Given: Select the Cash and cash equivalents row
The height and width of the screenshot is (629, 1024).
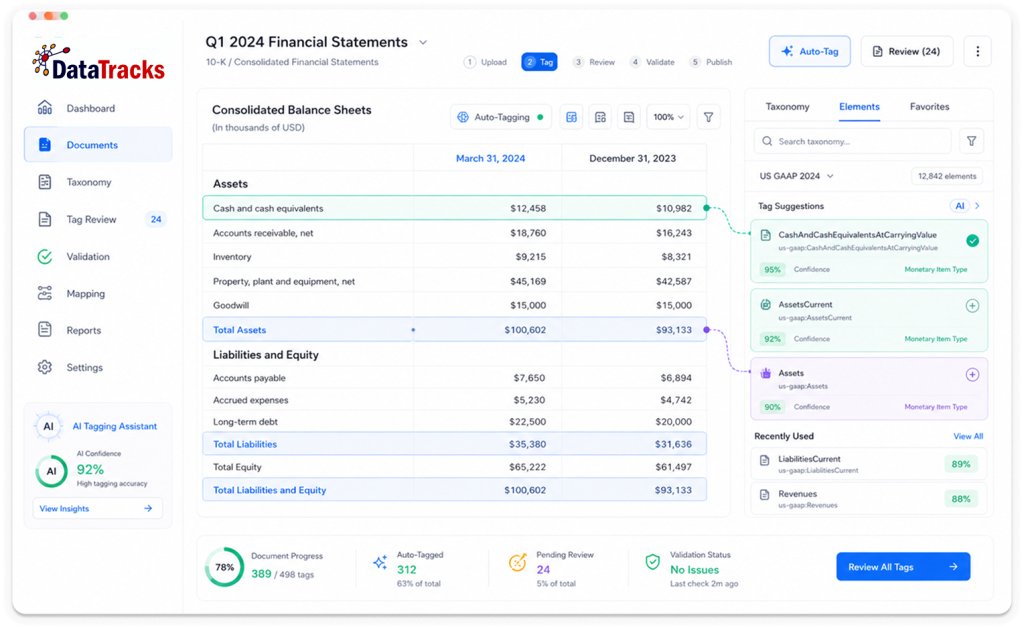Looking at the screenshot, I should pyautogui.click(x=455, y=208).
